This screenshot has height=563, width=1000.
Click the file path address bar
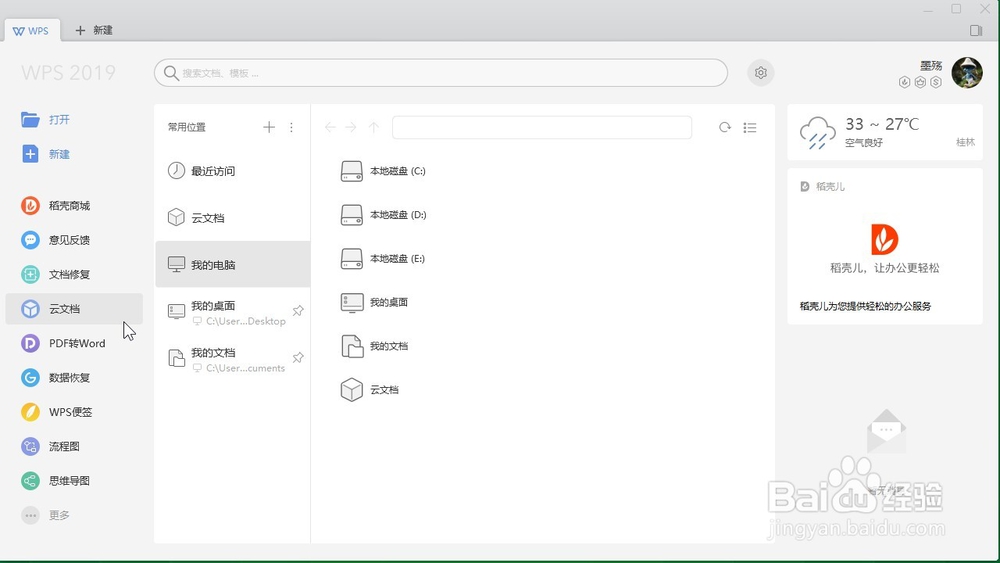(542, 128)
